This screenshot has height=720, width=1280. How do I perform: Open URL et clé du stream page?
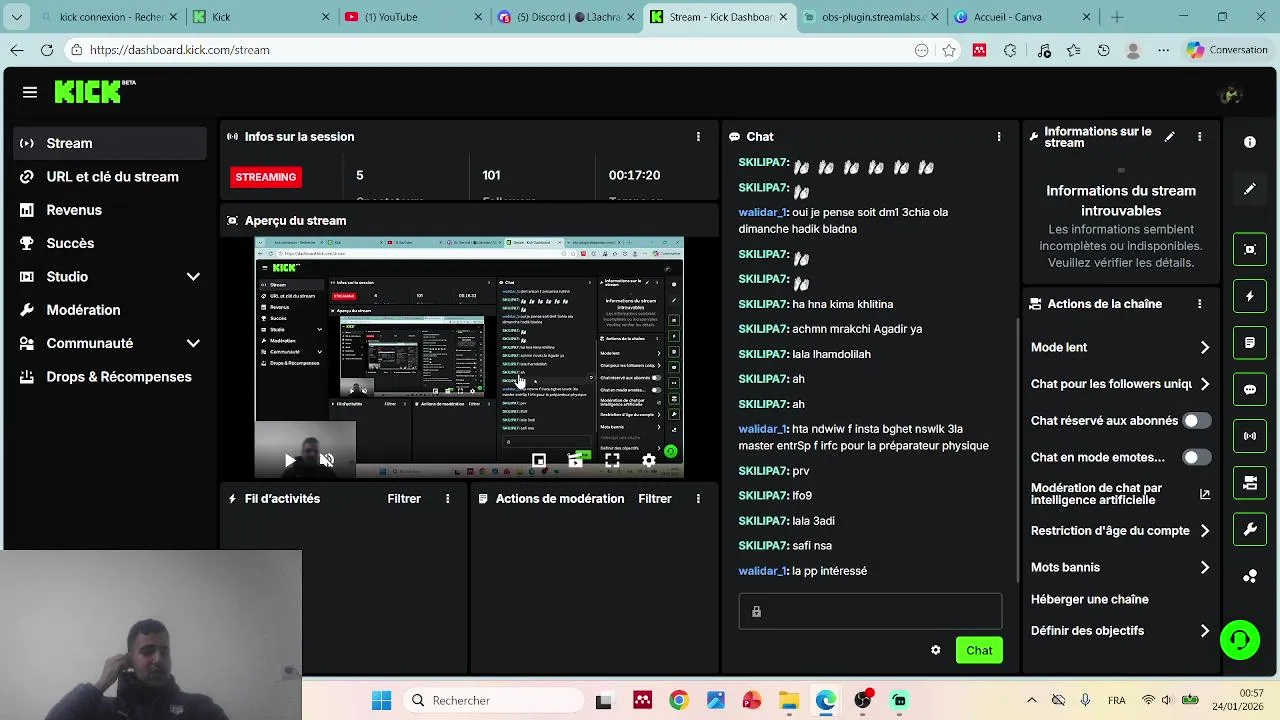point(110,177)
